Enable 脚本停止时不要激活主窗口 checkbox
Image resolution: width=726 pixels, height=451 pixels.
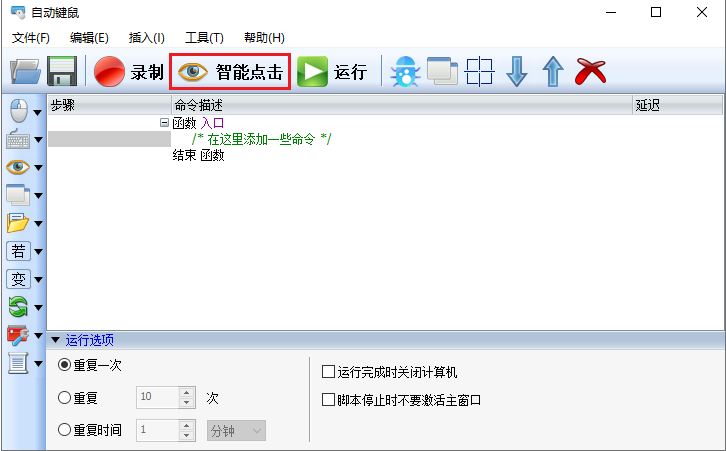click(328, 400)
